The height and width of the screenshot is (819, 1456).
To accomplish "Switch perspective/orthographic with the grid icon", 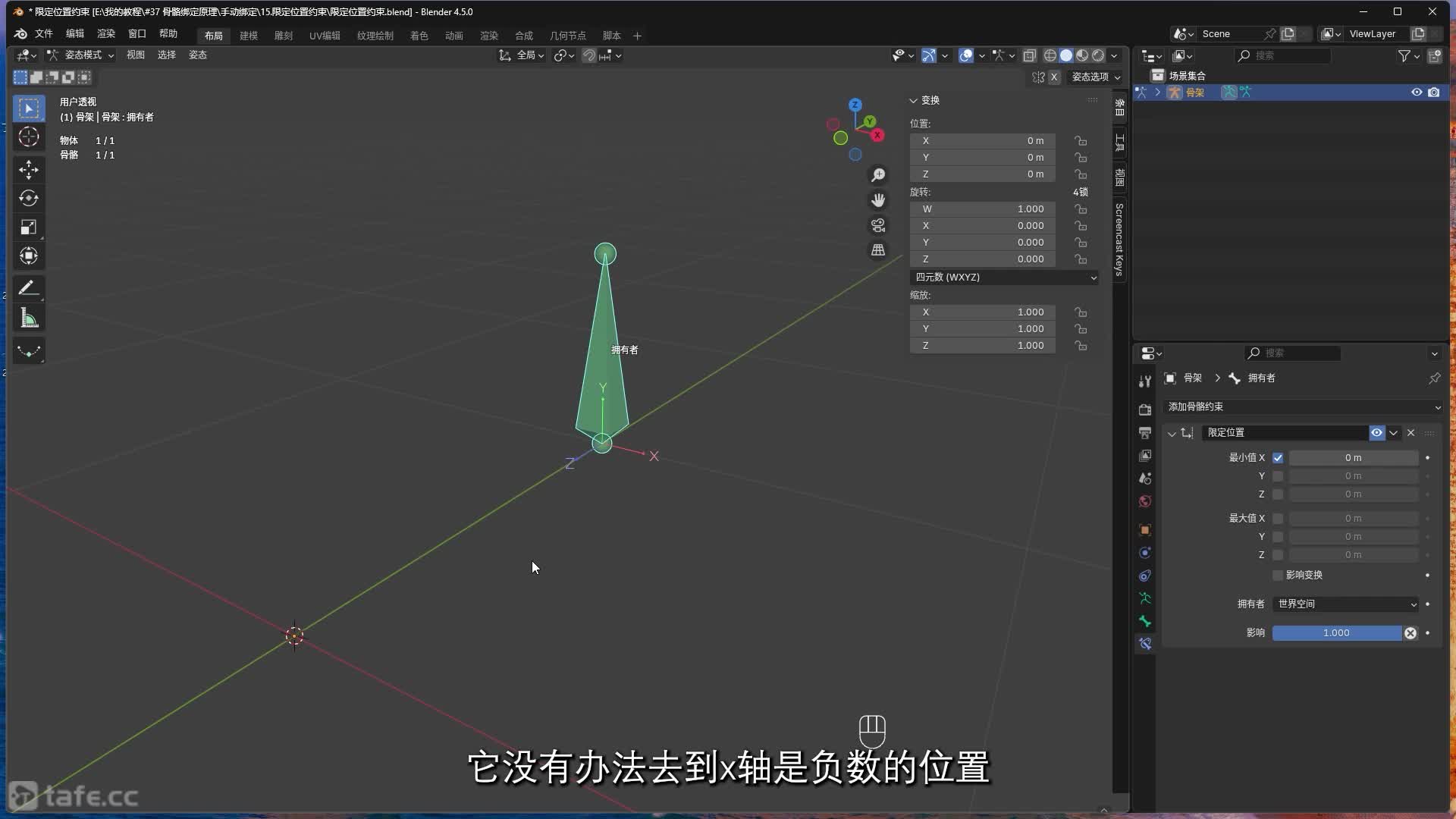I will click(878, 250).
